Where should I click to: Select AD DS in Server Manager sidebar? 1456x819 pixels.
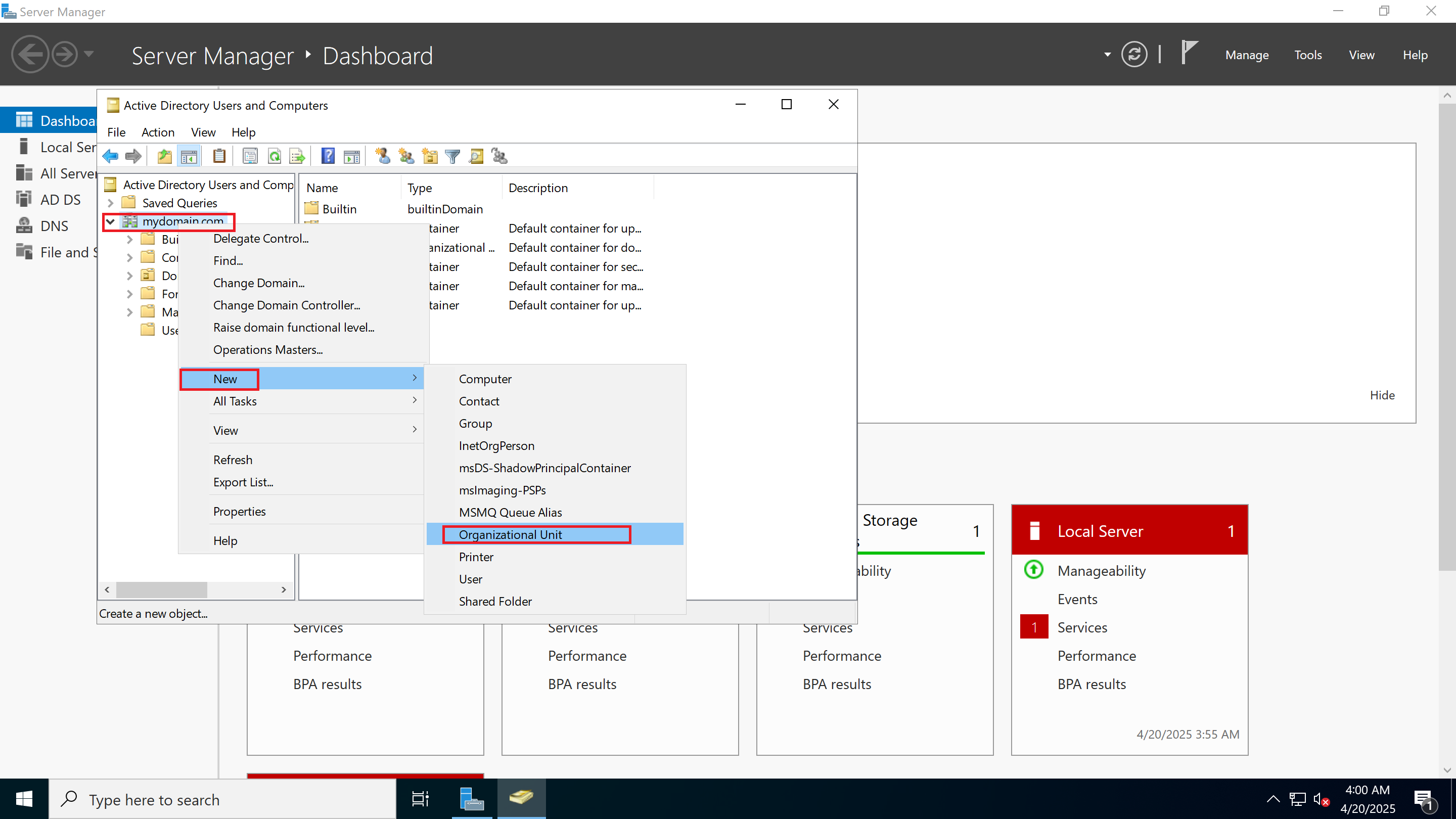pos(61,200)
